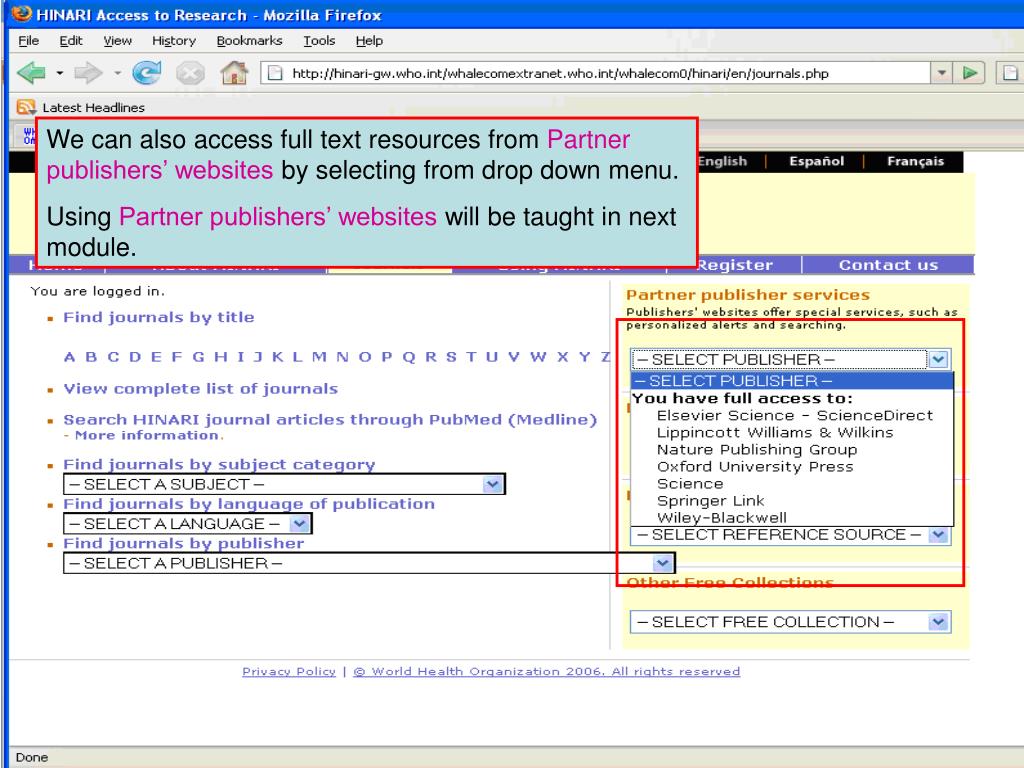The width and height of the screenshot is (1024, 768).
Task: Open the Select a Language dropdown
Action: click(187, 524)
